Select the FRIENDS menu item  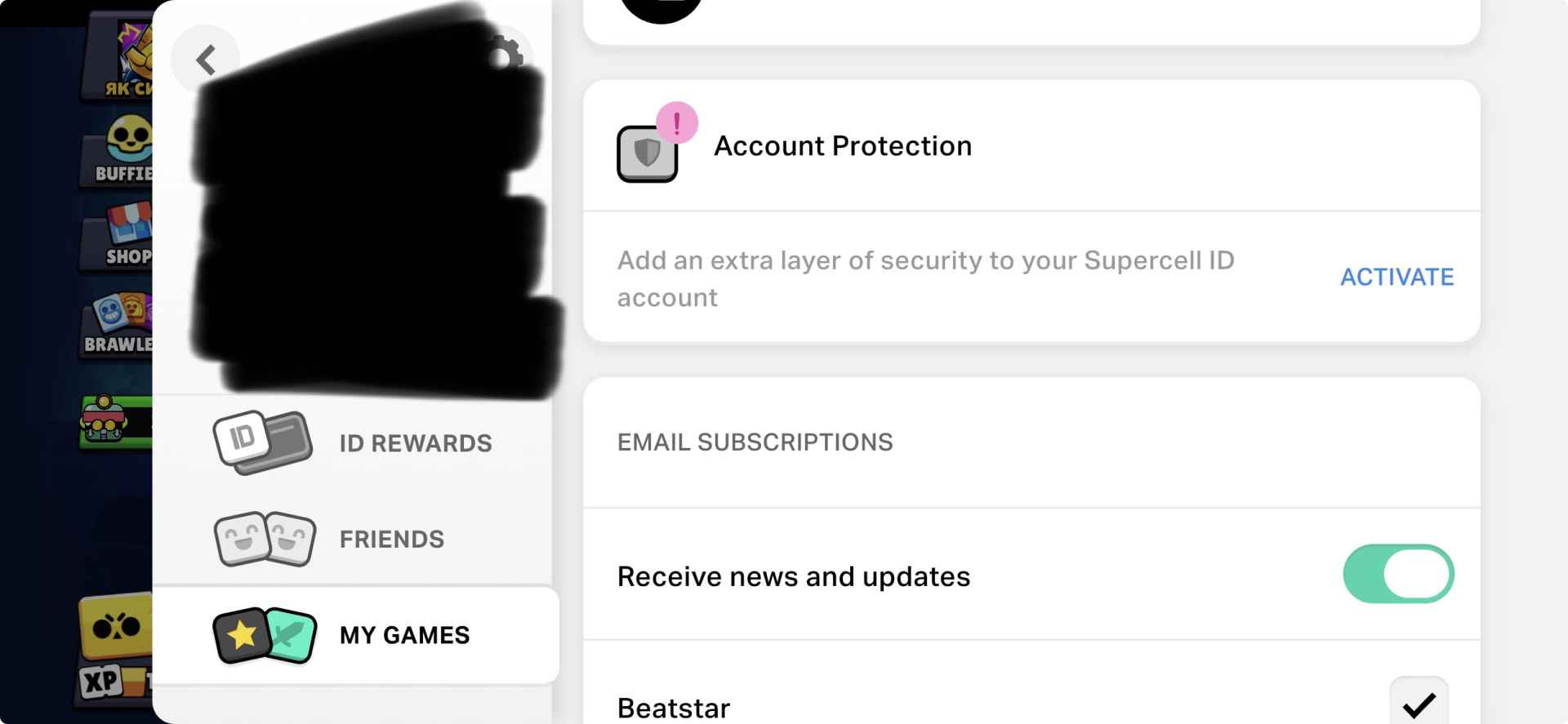(x=391, y=540)
